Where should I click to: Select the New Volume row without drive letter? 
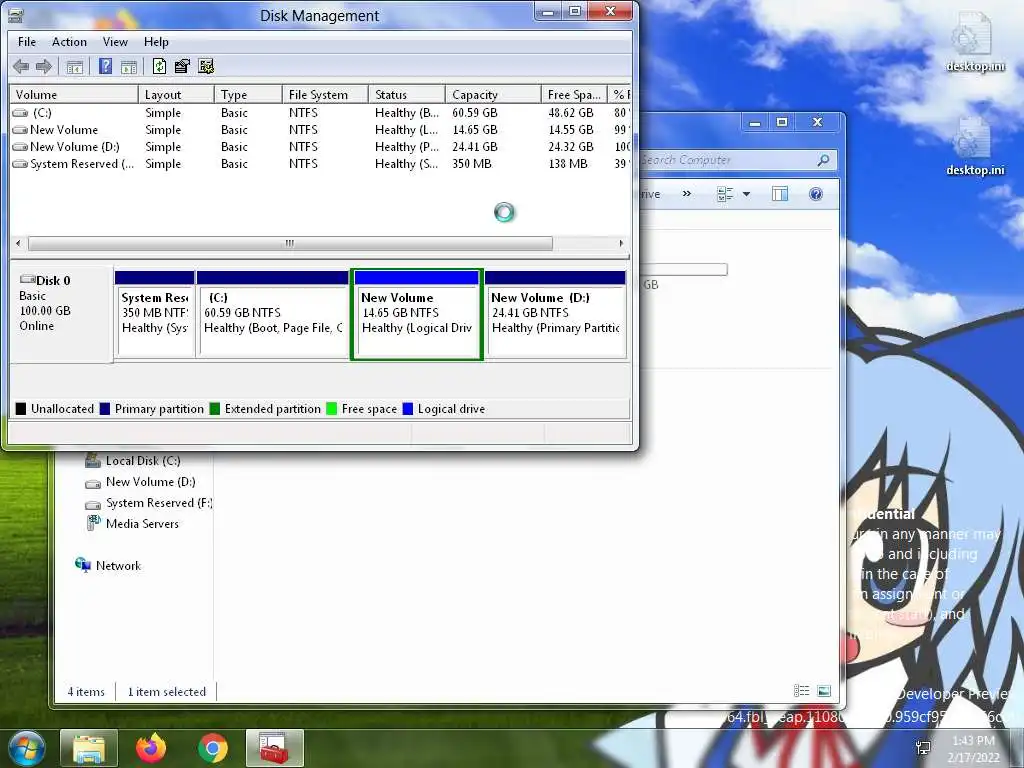click(x=320, y=130)
